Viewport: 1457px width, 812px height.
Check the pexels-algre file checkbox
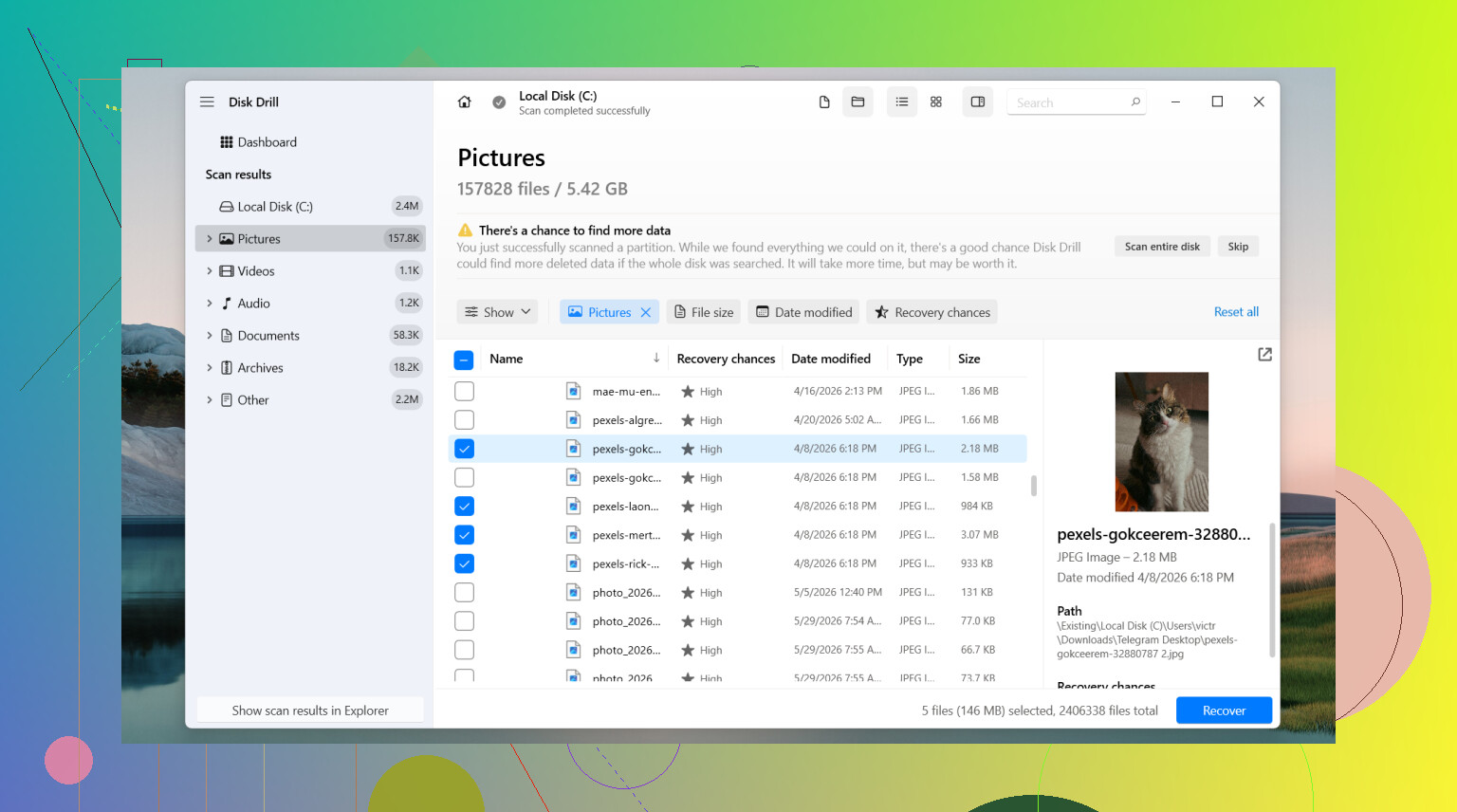point(464,419)
